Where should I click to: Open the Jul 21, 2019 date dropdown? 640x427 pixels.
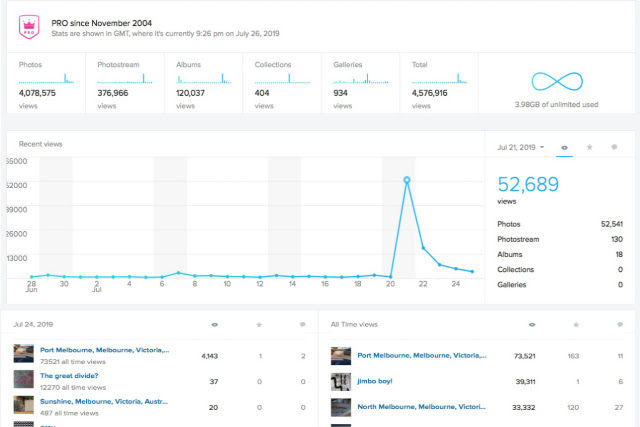[520, 147]
